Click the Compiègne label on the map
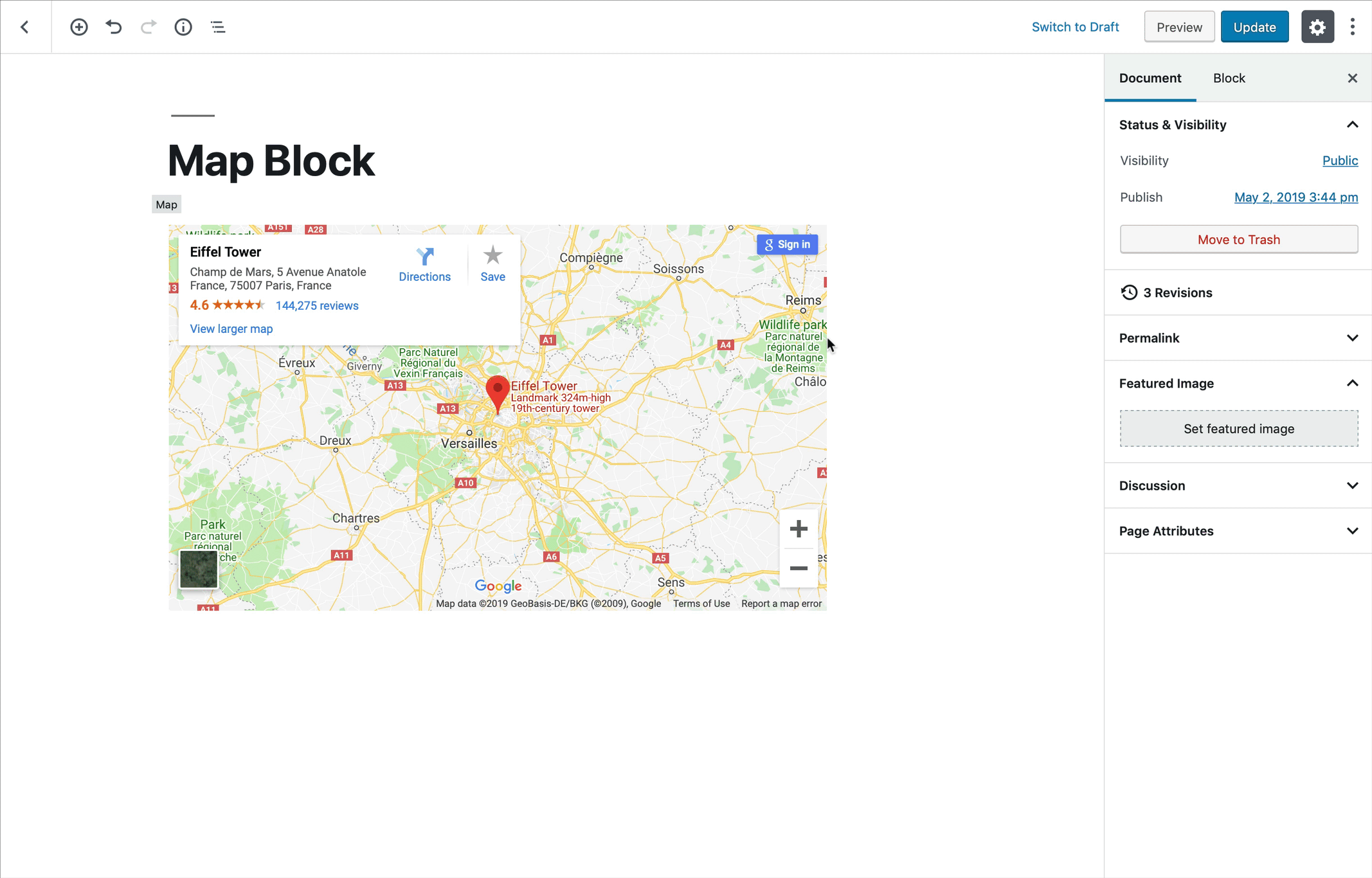1372x878 pixels. [x=591, y=258]
